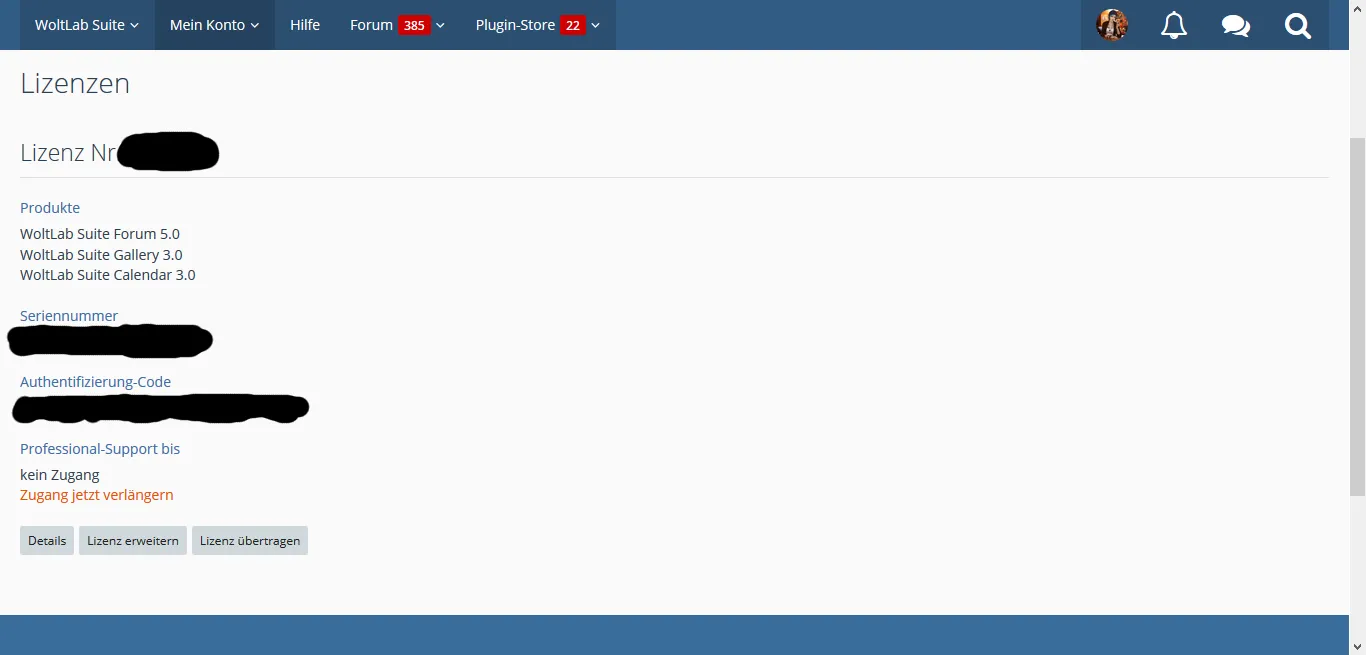Screen dimensions: 1366x655
Task: Click the red 385 Forum badge
Action: click(x=414, y=25)
